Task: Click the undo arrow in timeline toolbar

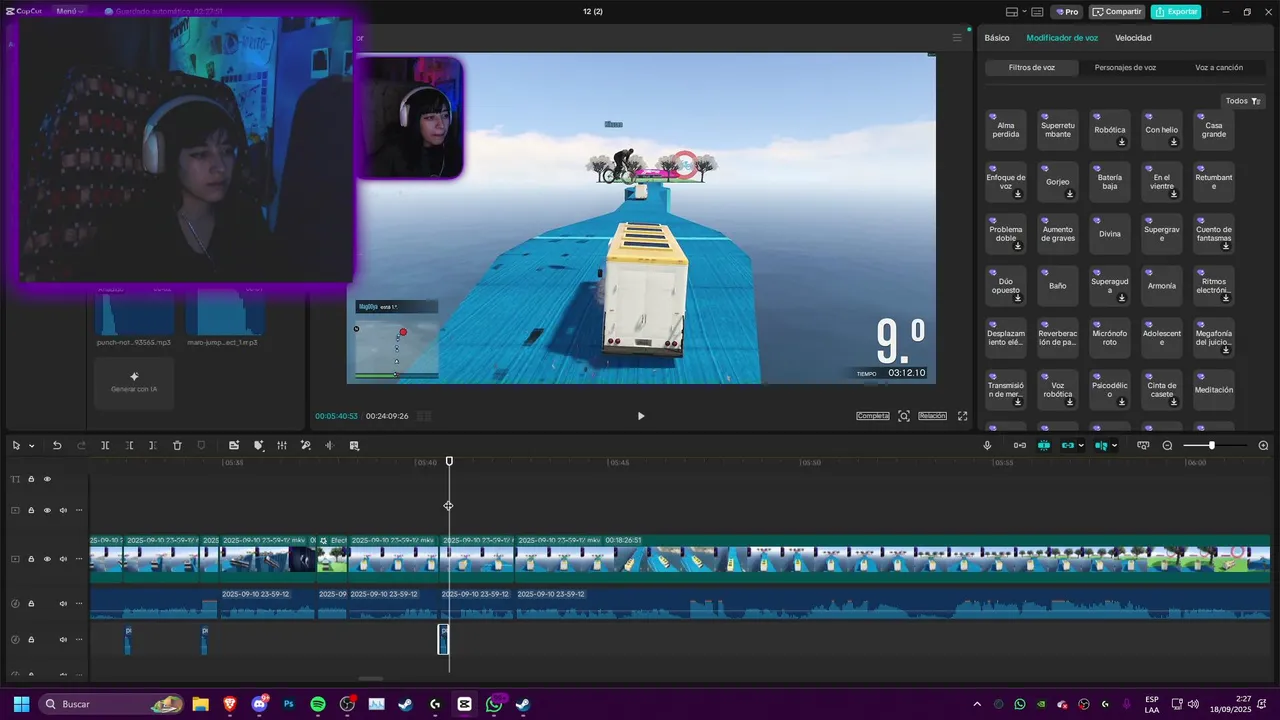Action: point(57,445)
